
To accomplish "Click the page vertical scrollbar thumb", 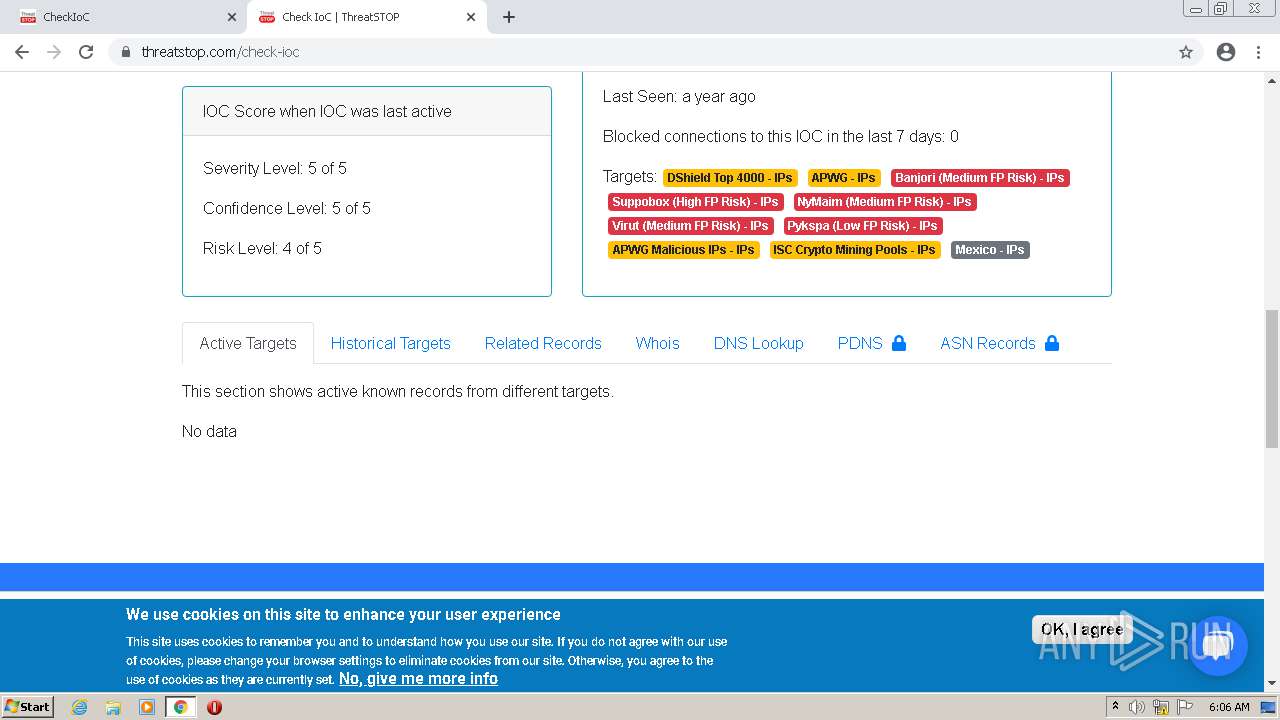I will 1272,378.
